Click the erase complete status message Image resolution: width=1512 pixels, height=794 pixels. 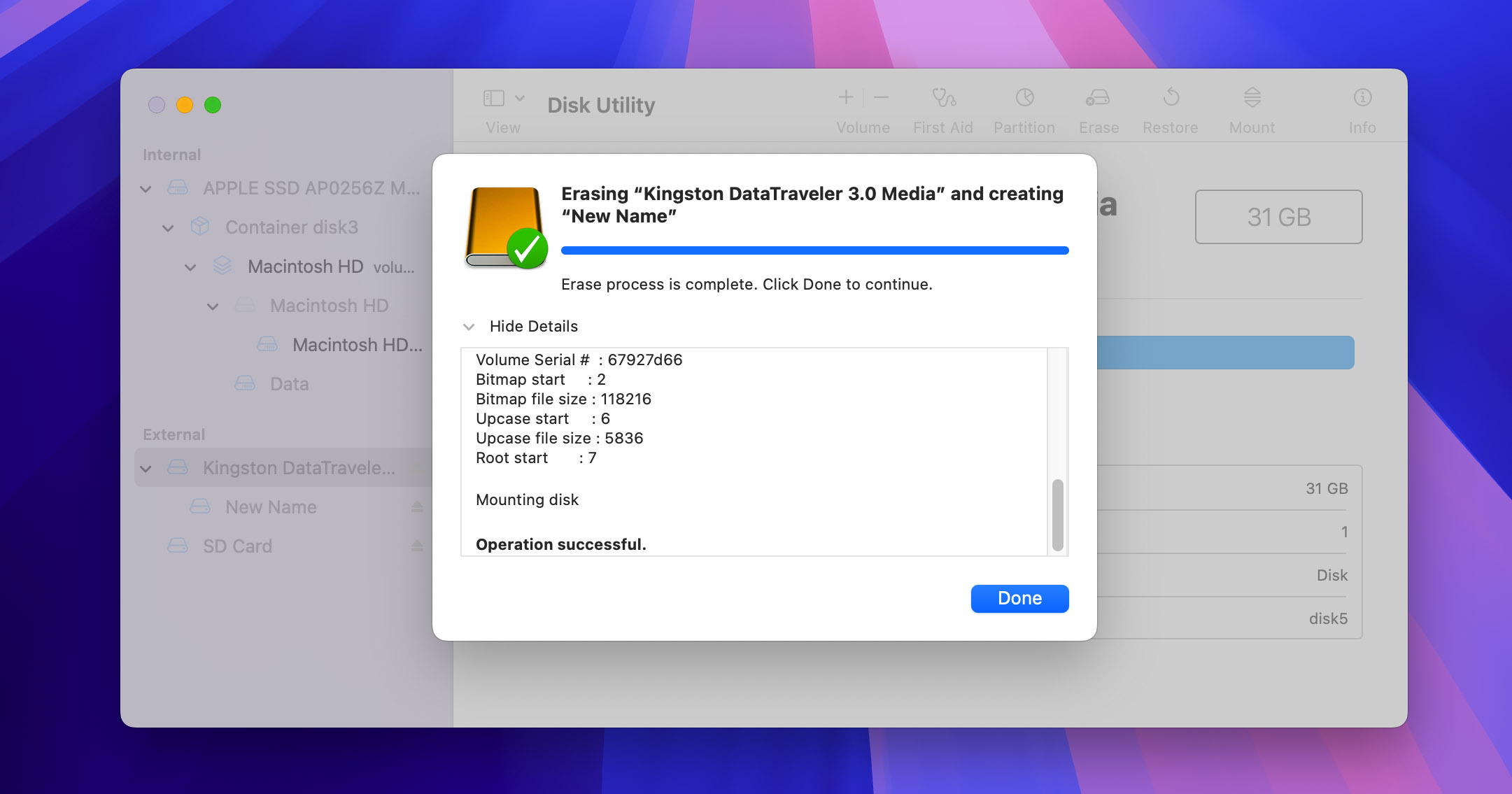pyautogui.click(x=747, y=284)
